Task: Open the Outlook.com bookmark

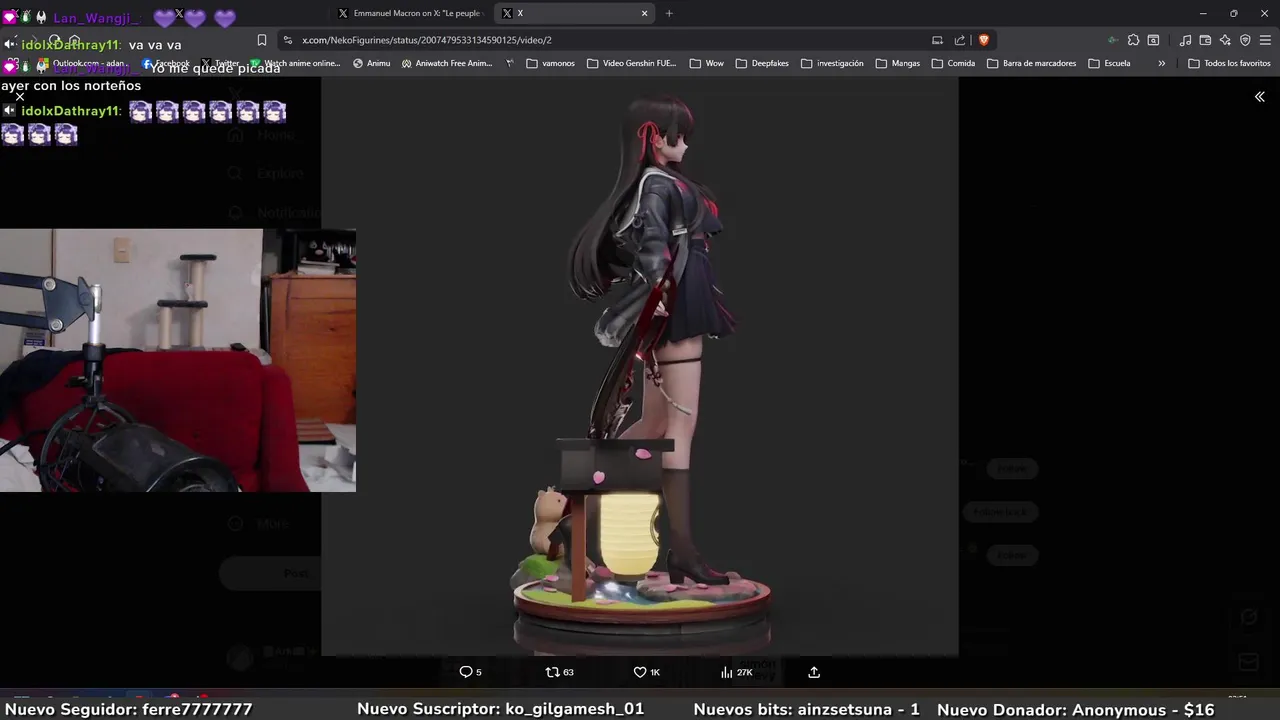Action: point(81,63)
